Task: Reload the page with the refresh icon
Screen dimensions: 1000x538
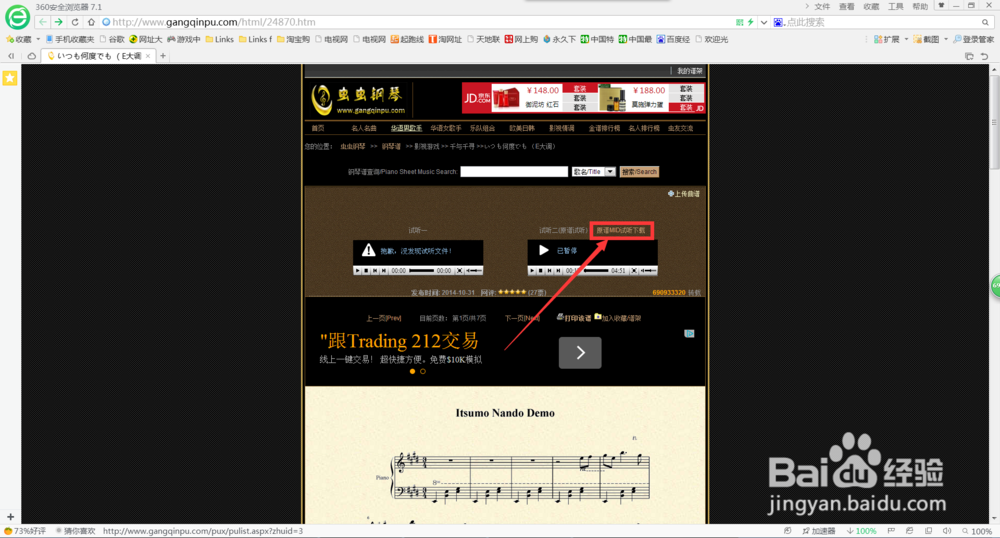Action: coord(75,22)
